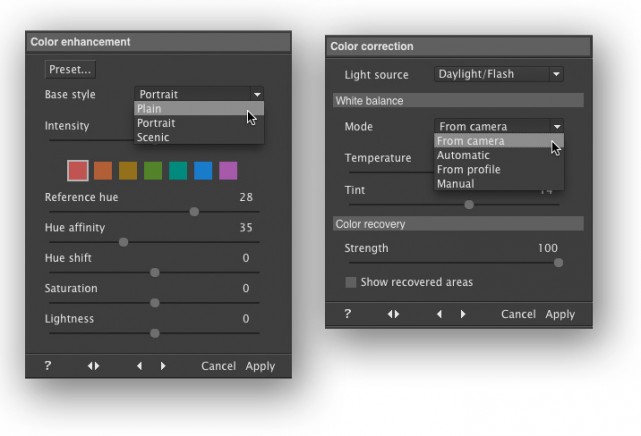The width and height of the screenshot is (641, 436).
Task: Open help in Color enhancement panel
Action: tap(48, 365)
